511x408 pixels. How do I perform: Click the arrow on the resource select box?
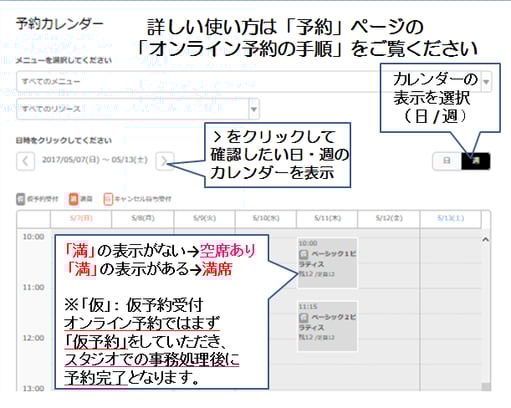pyautogui.click(x=254, y=109)
